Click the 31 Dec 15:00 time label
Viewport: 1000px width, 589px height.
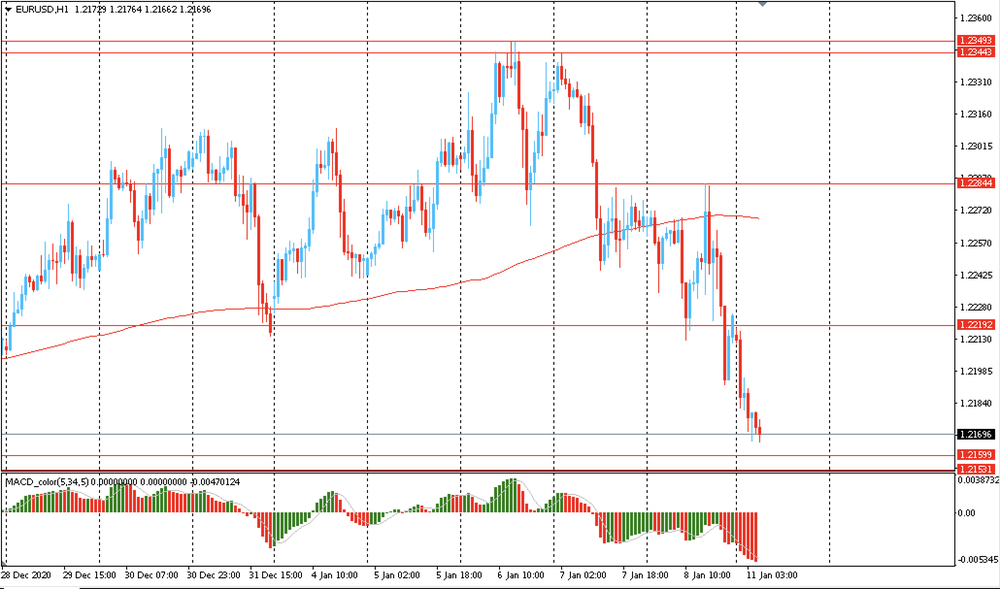click(x=275, y=576)
